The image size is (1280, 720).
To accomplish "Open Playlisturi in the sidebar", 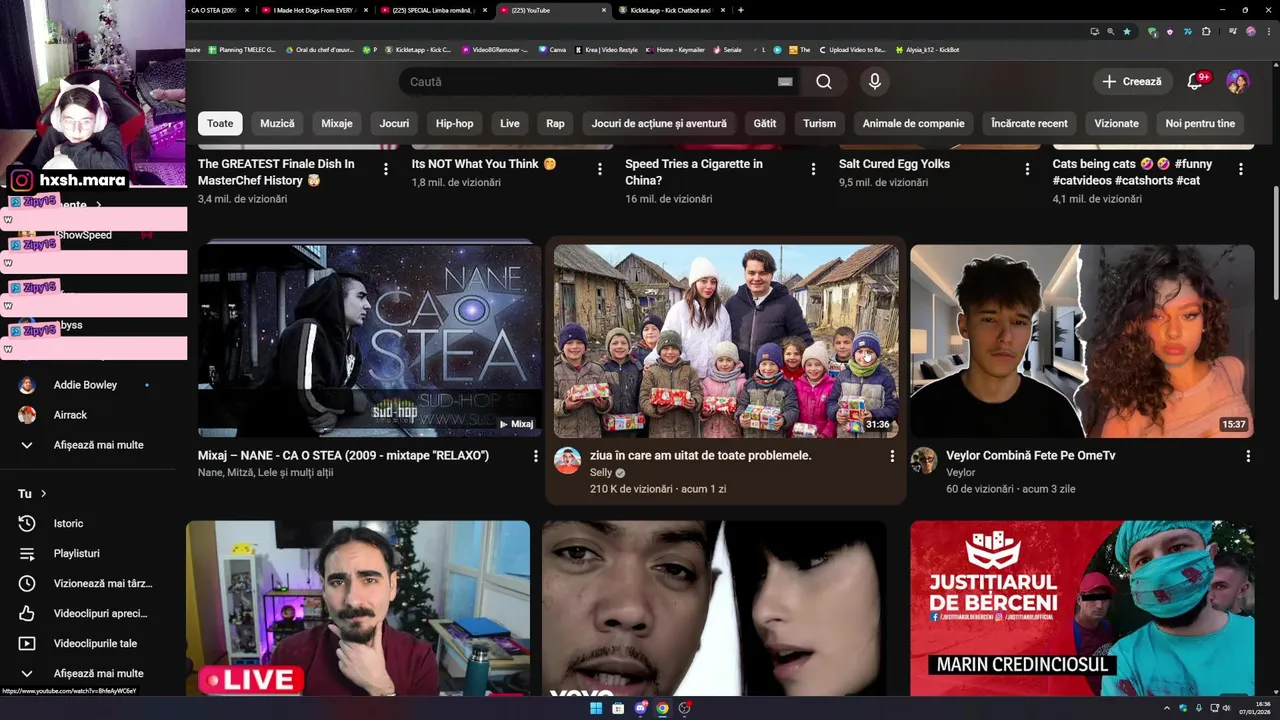I will 76,554.
